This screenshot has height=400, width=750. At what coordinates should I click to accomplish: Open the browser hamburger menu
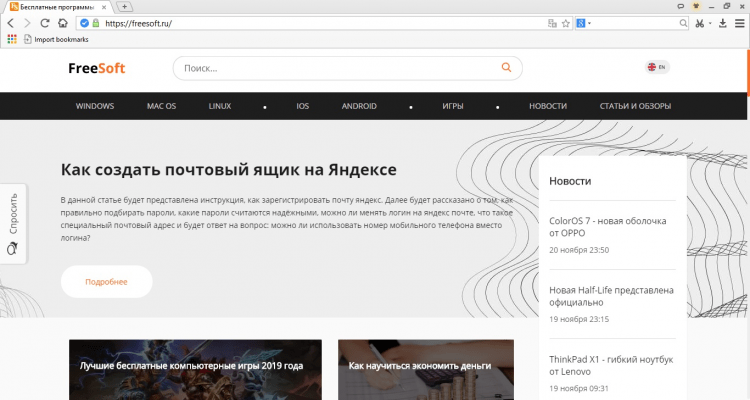(739, 23)
